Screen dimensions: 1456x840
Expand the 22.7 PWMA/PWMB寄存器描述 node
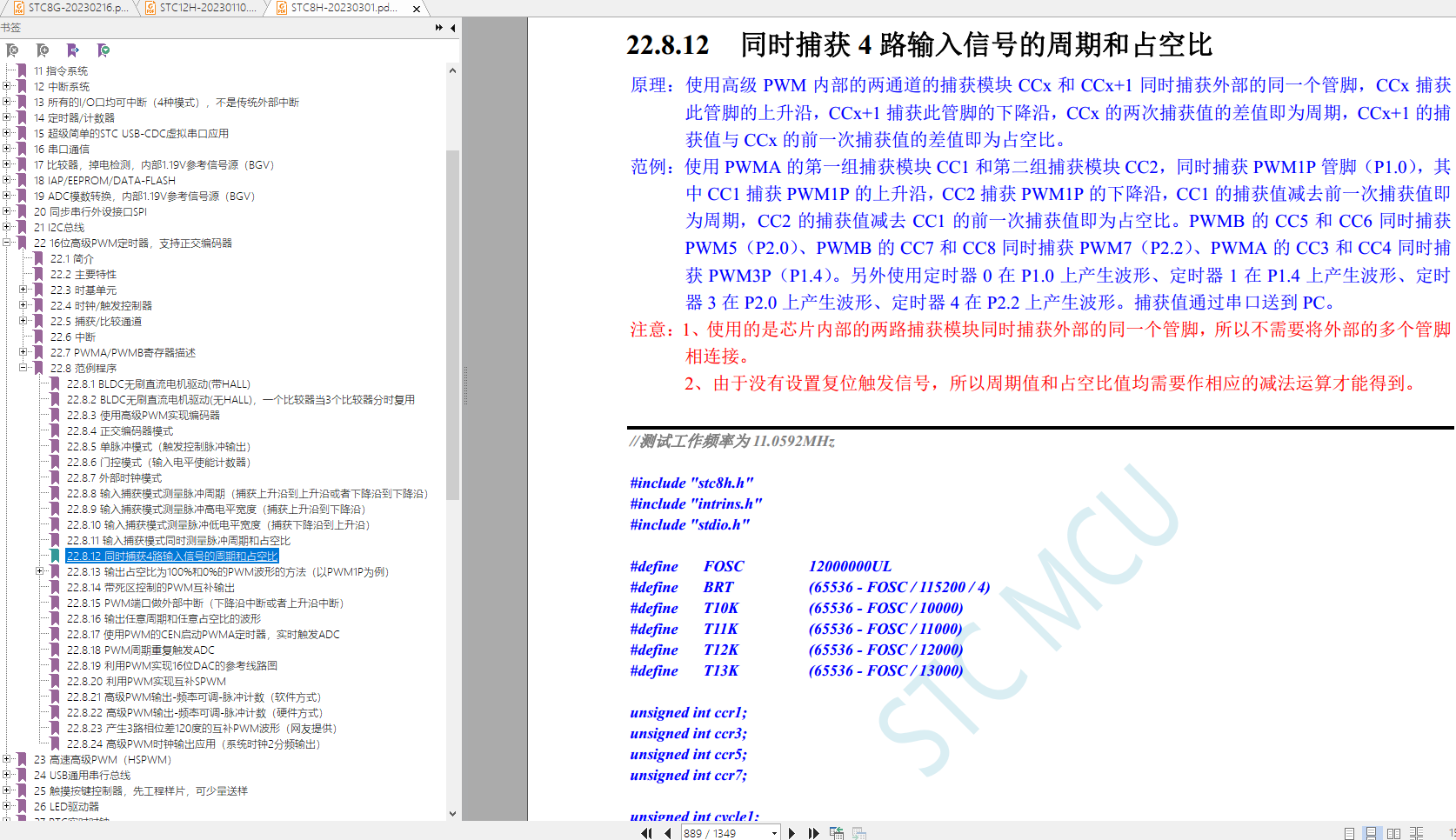point(23,352)
